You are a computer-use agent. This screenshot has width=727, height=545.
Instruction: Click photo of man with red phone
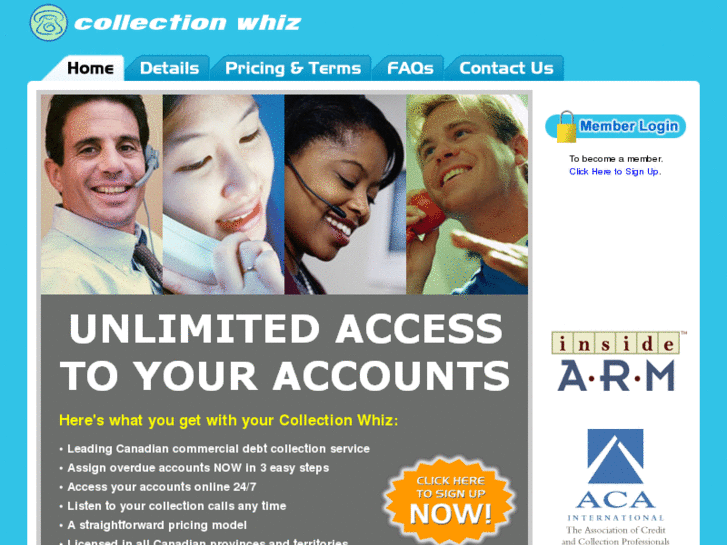(467, 194)
